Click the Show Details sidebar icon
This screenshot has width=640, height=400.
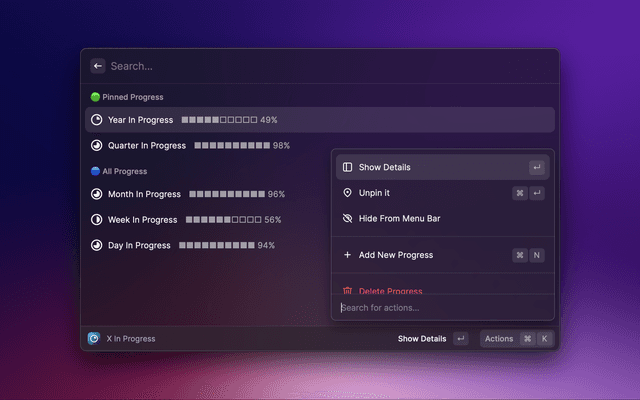click(347, 167)
